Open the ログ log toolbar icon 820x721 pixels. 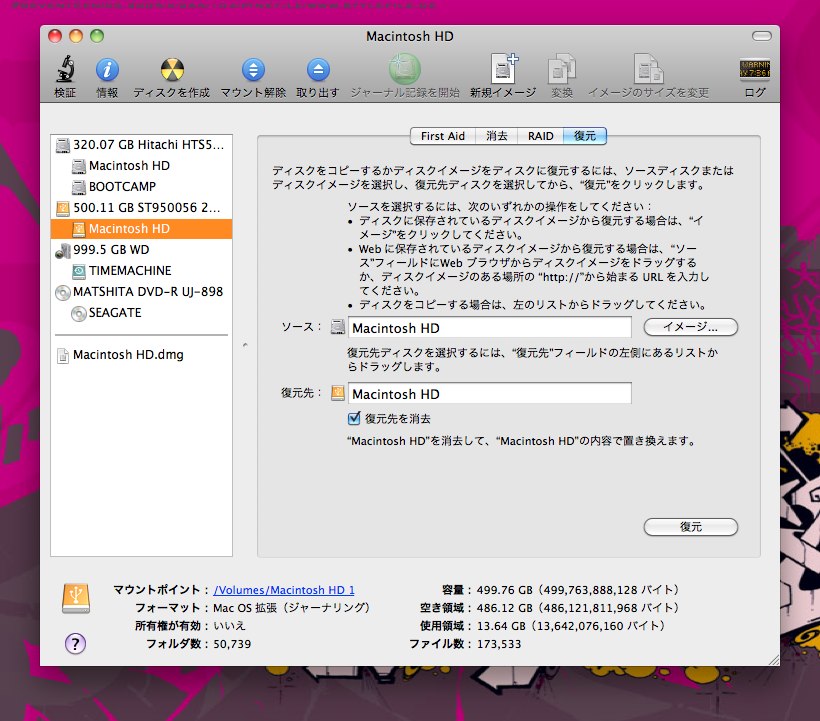tap(755, 70)
